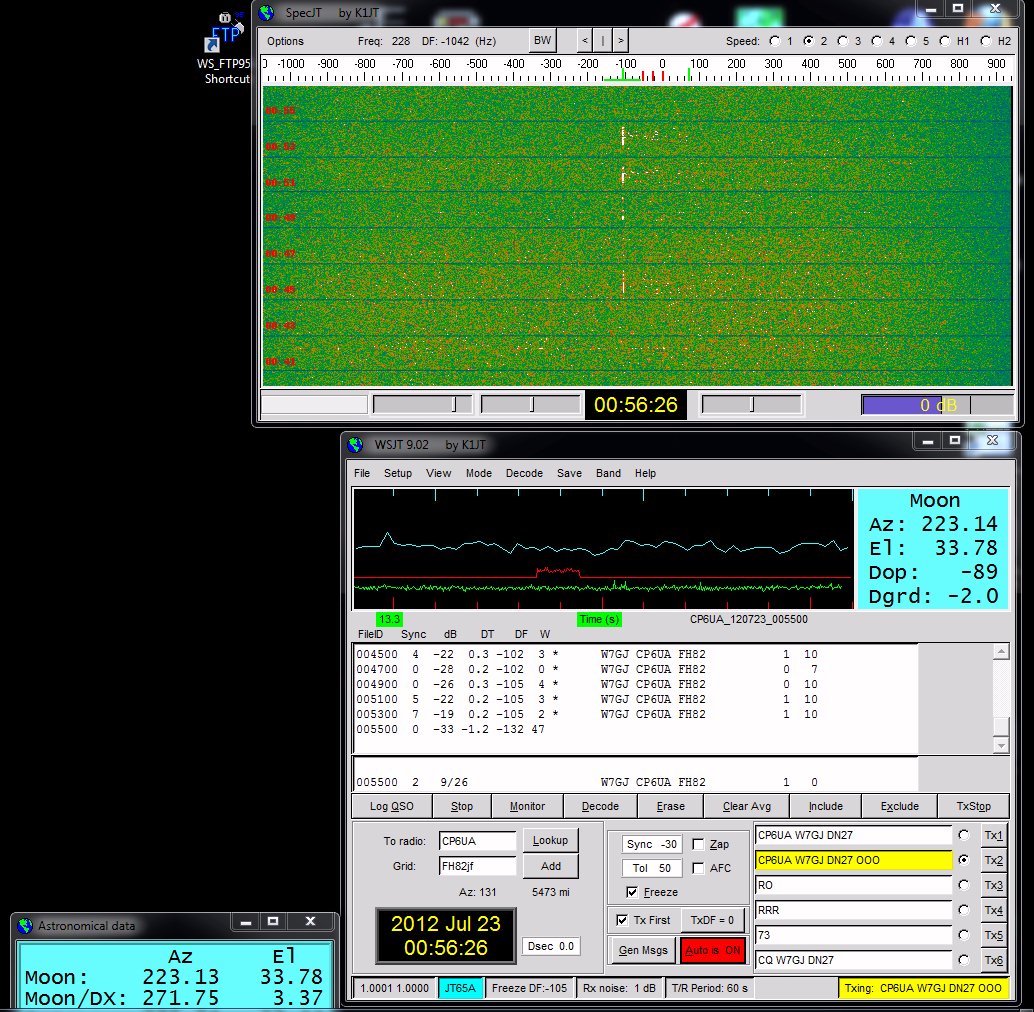Open the Setup menu

[398, 473]
